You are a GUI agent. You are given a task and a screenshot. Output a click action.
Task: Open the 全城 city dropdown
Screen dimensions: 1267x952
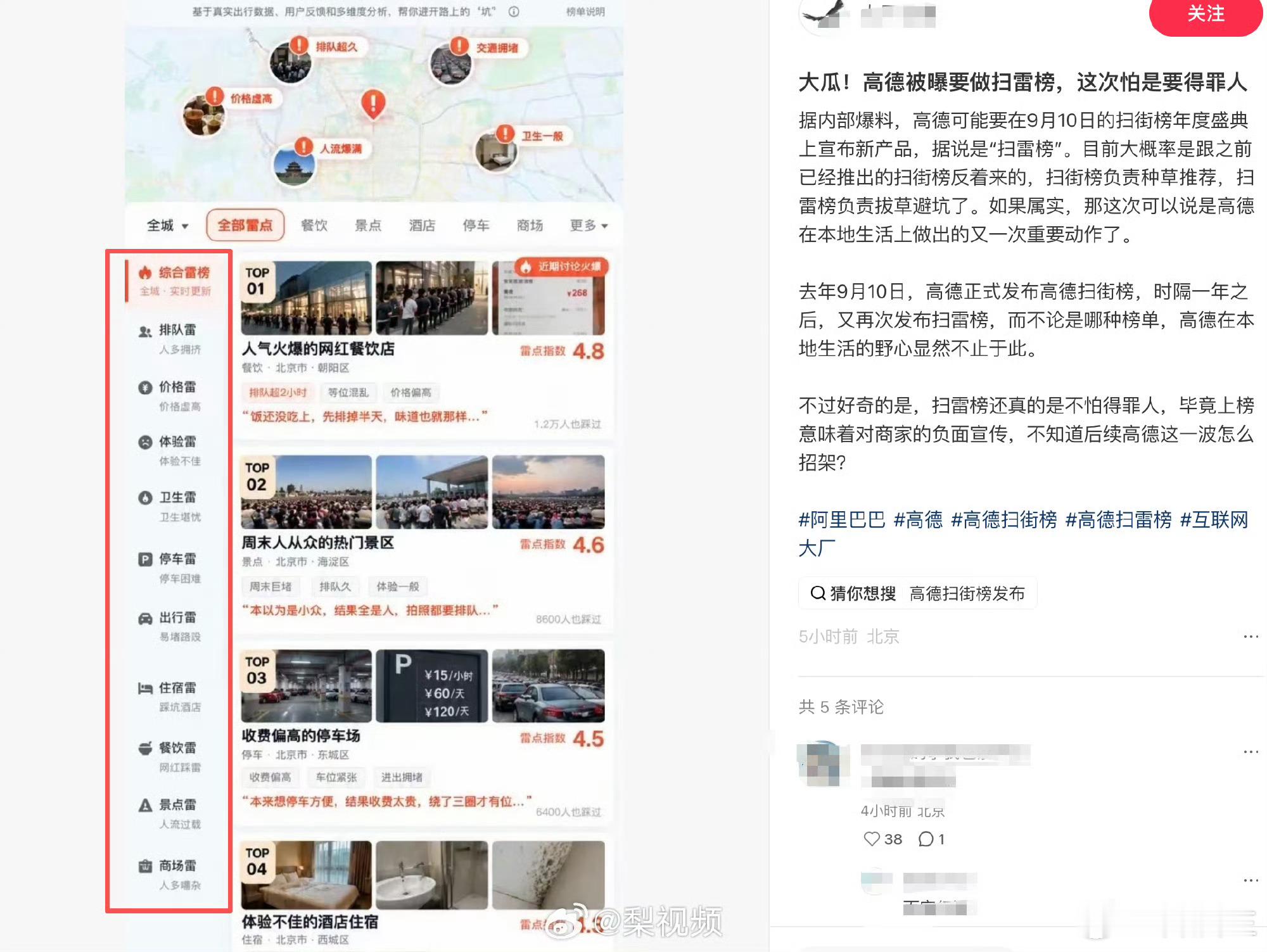[168, 225]
